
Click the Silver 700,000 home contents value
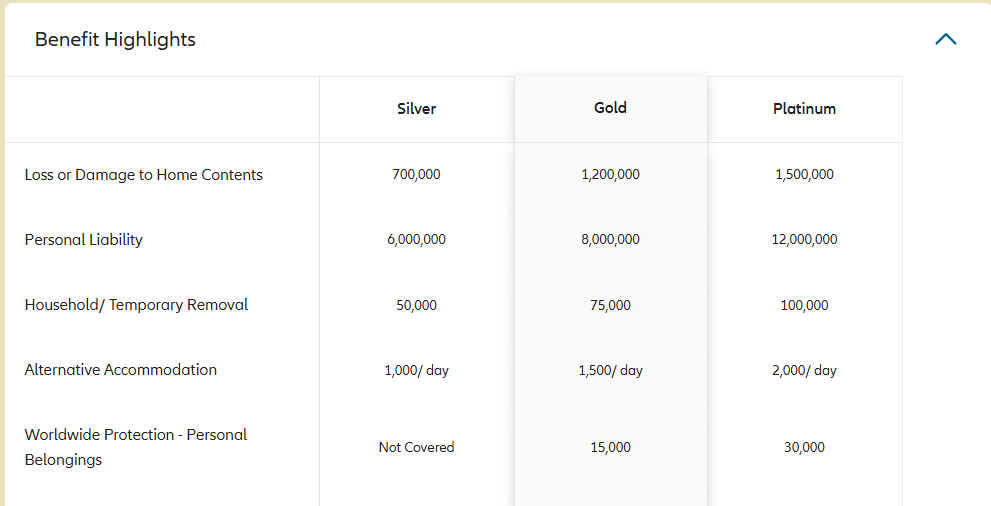[416, 174]
